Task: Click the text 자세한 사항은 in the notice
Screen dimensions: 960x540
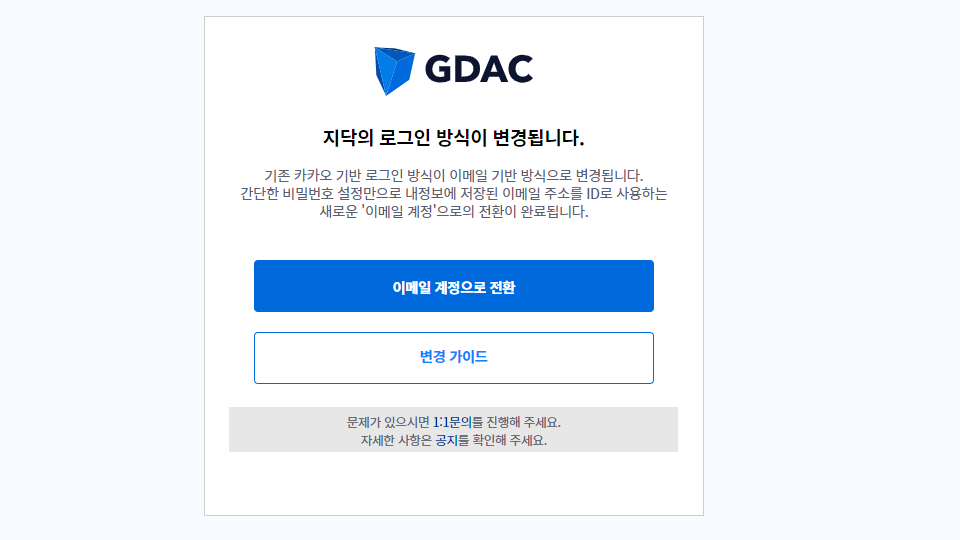Action: pyautogui.click(x=396, y=440)
